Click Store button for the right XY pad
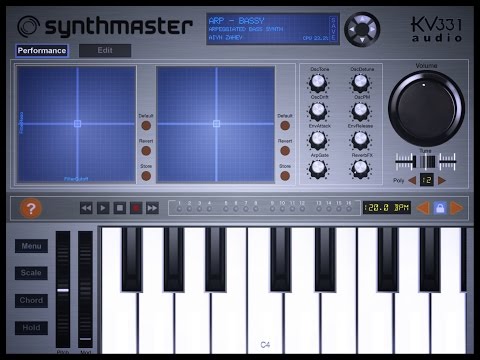Screen dimensions: 480x360 coord(285,176)
